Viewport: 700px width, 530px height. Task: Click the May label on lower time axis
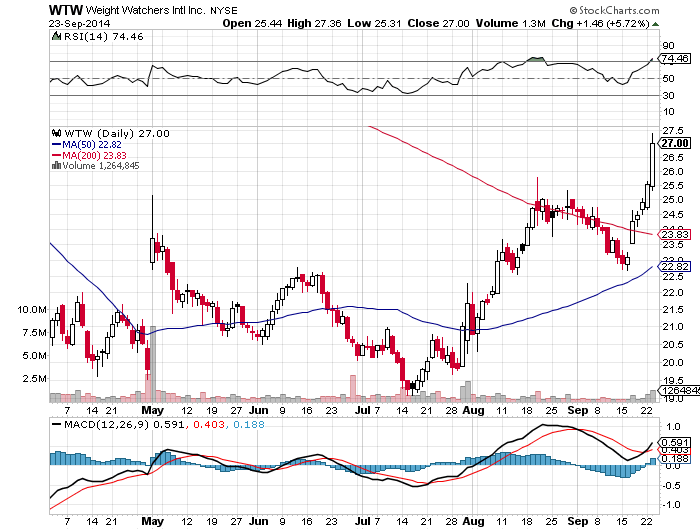[x=152, y=521]
